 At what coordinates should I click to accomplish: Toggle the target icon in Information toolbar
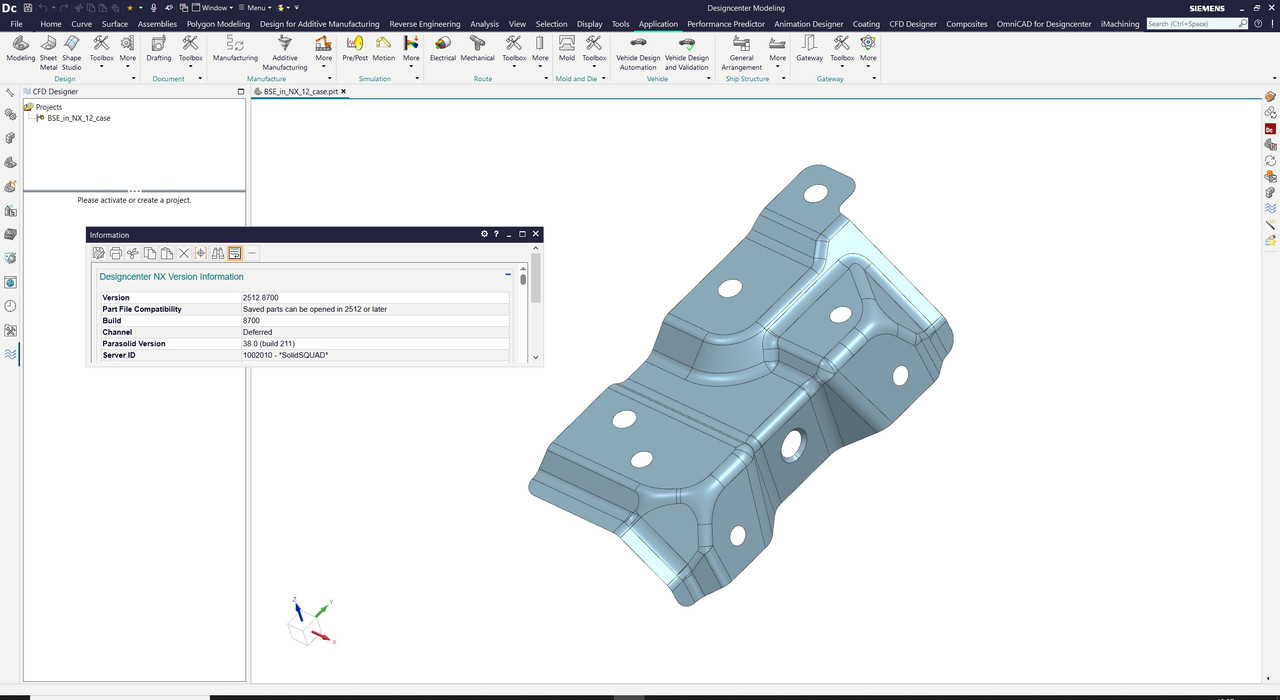(201, 253)
